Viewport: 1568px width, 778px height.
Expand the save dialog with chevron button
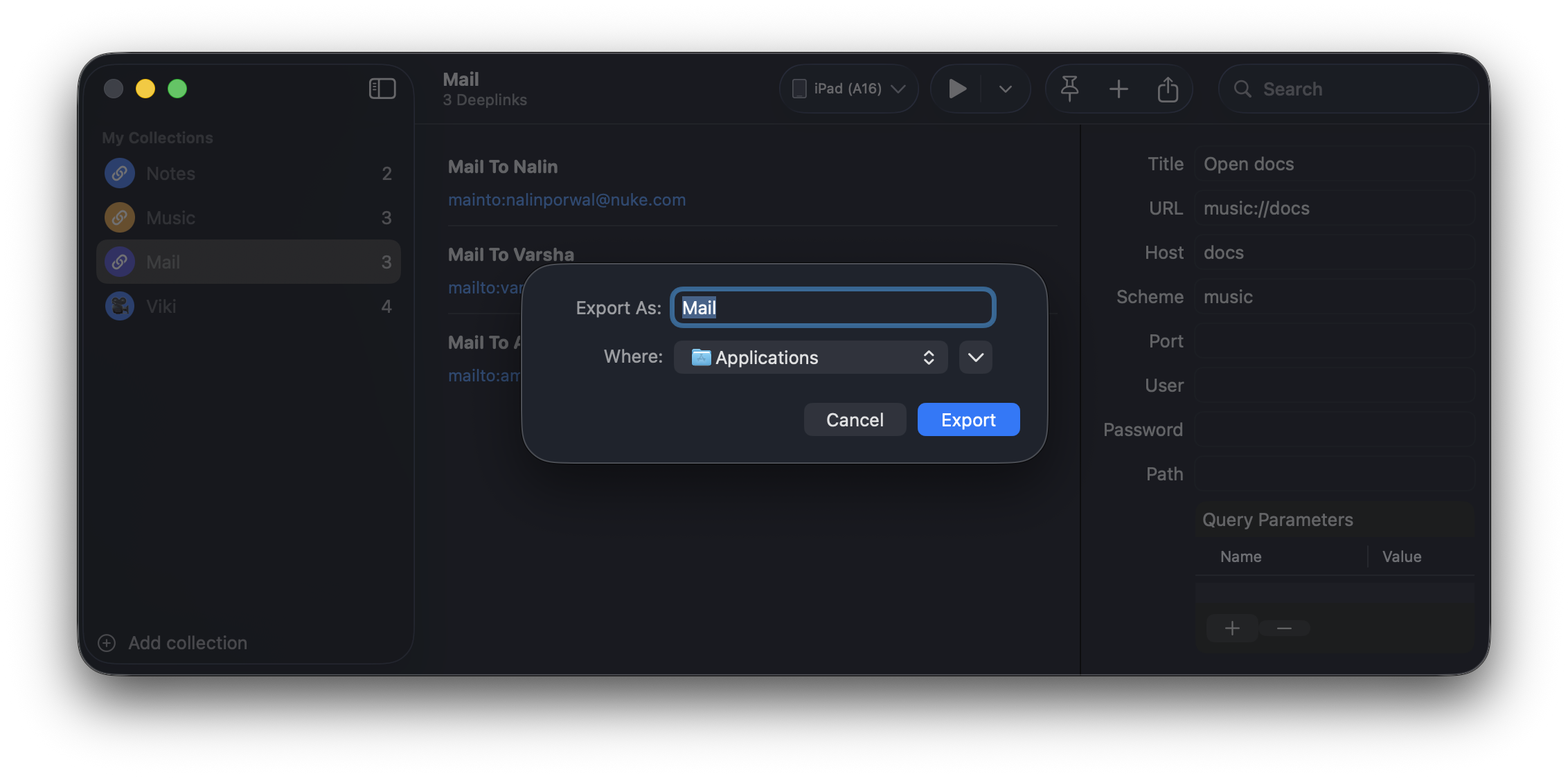(976, 357)
